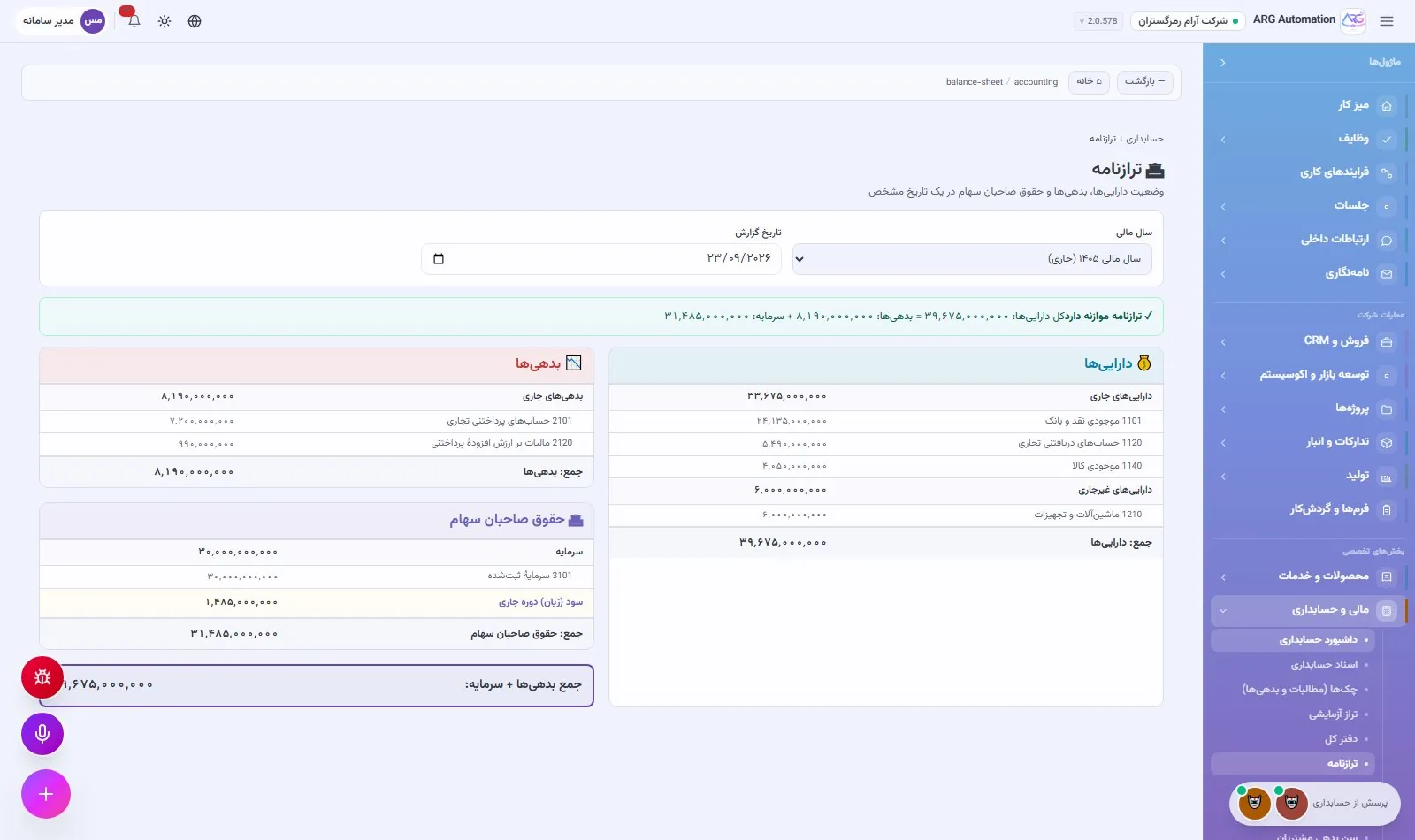Click the حقوق صاحبان سهام briefcase icon
1415x840 pixels.
pos(576,520)
